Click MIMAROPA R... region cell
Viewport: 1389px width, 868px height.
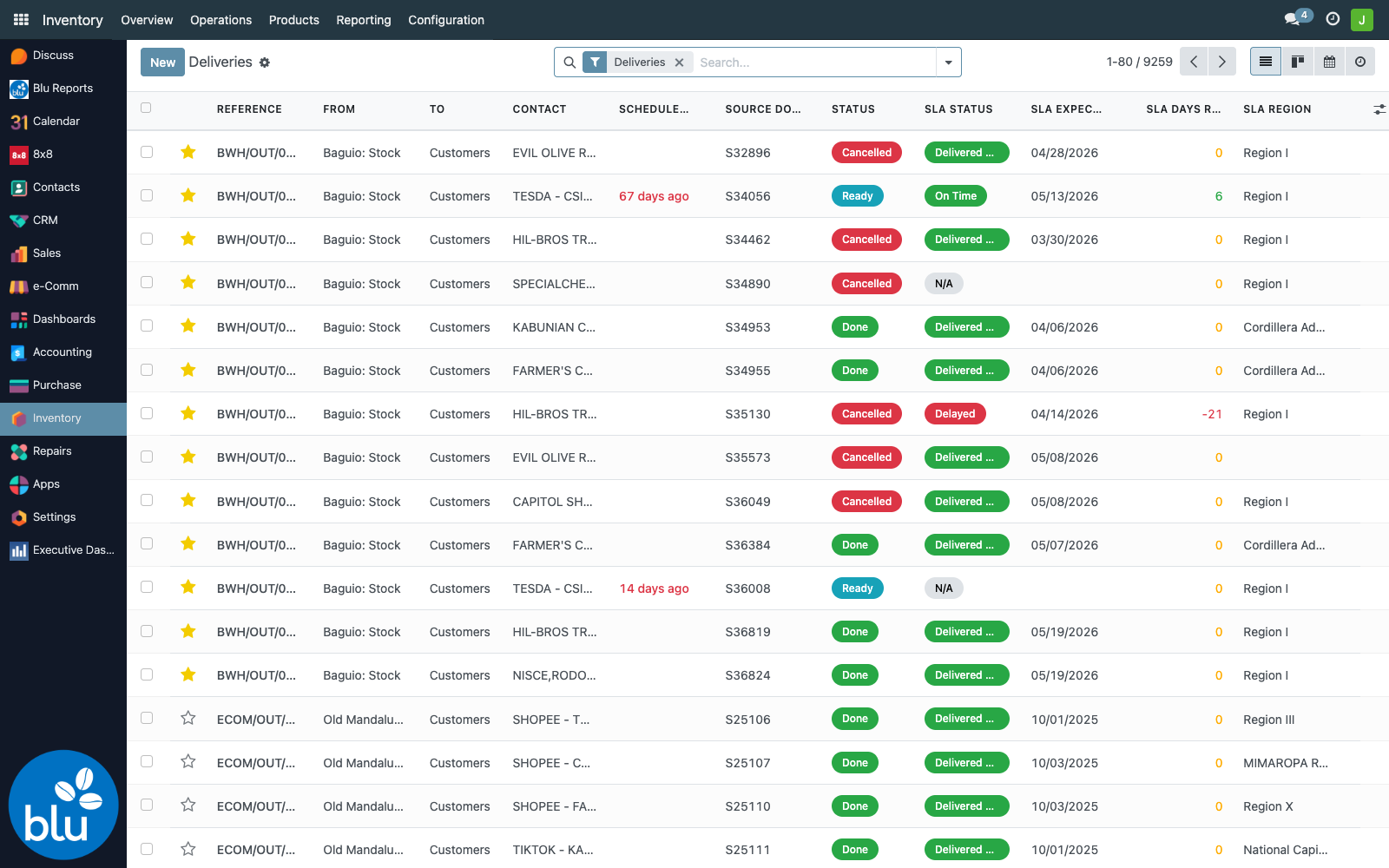[1286, 763]
